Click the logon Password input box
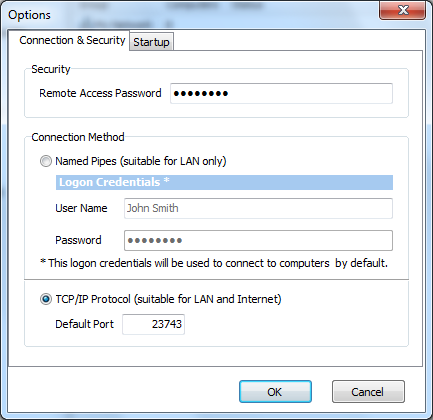The width and height of the screenshot is (433, 420). [x=258, y=240]
